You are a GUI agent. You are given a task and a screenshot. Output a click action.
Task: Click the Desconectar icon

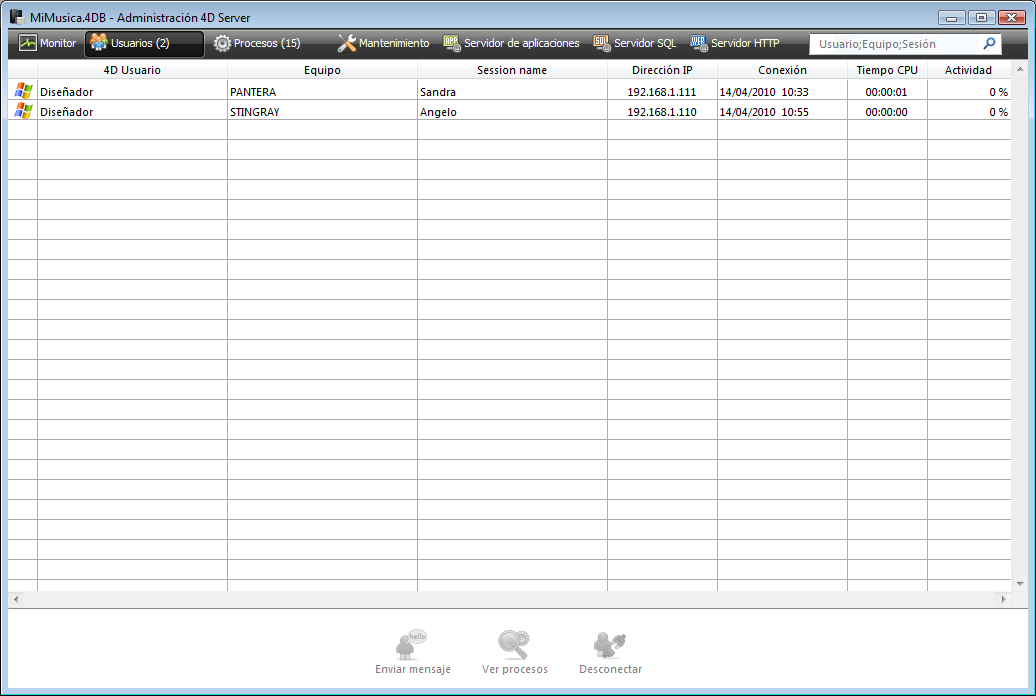[610, 643]
